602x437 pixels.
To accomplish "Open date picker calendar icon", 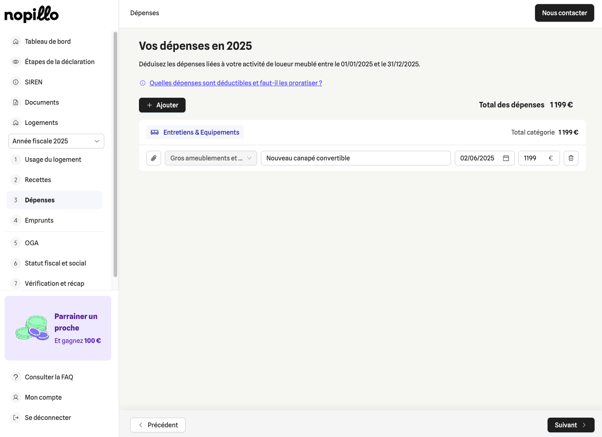I will [x=506, y=158].
